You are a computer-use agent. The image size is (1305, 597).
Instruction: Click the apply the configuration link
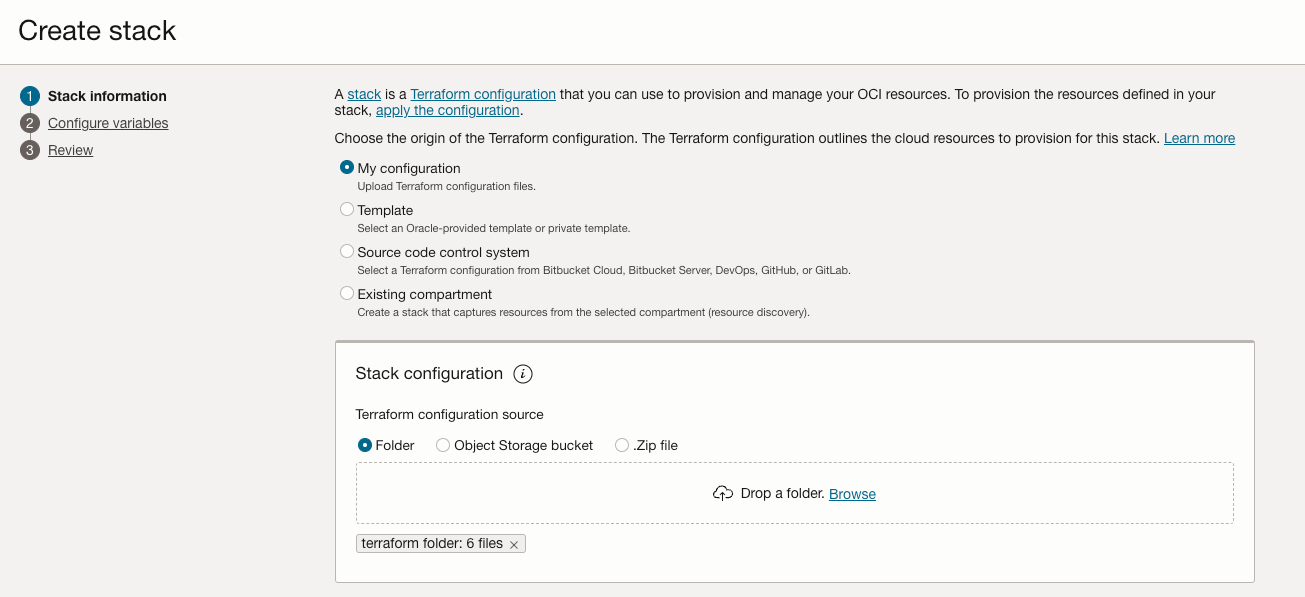(447, 110)
